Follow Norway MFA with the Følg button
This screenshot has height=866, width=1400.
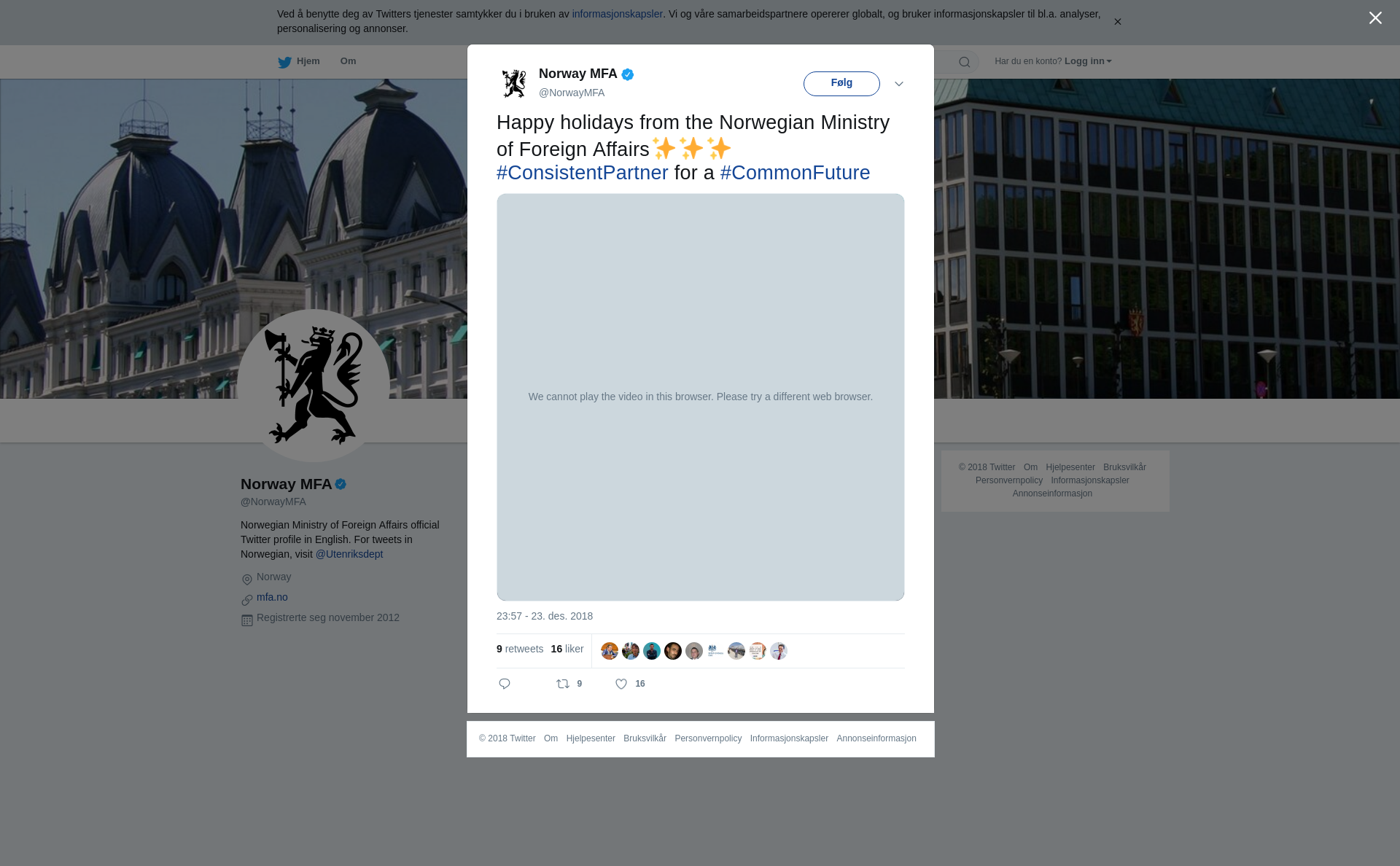pos(841,84)
